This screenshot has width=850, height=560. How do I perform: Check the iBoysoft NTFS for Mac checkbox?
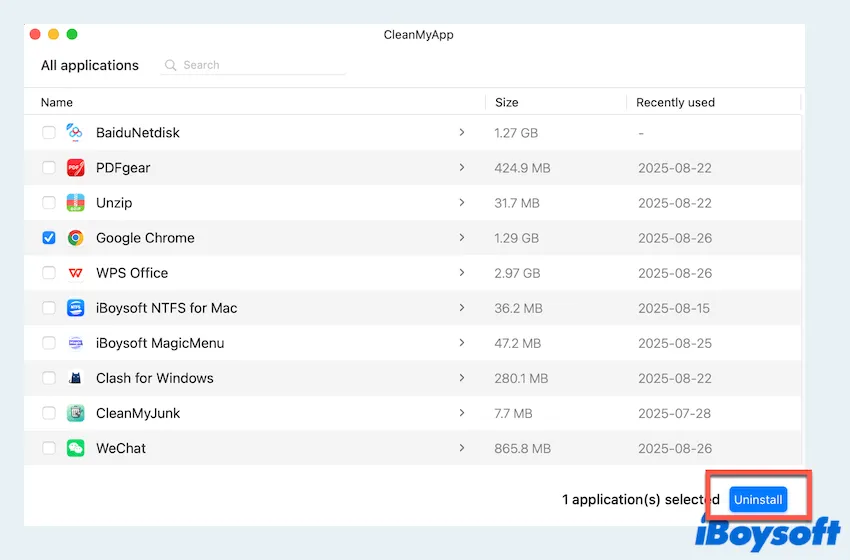(49, 308)
